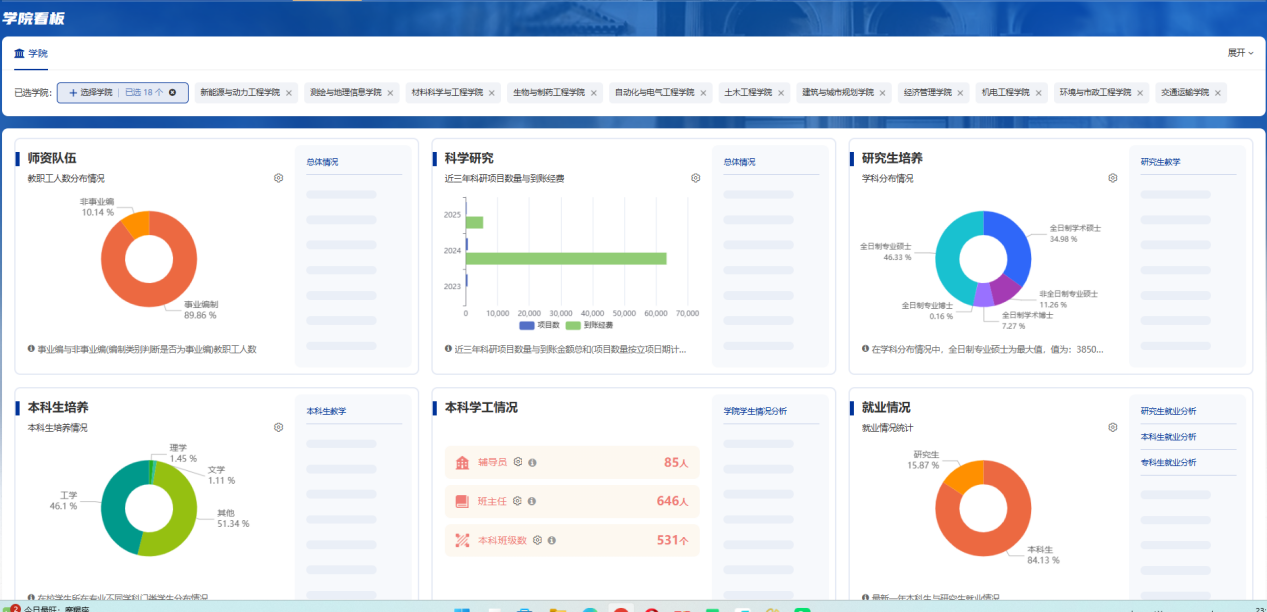Screen dimensions: 1267x612
Task: Open 学科分布情况 chart settings gear
Action: [1112, 178]
